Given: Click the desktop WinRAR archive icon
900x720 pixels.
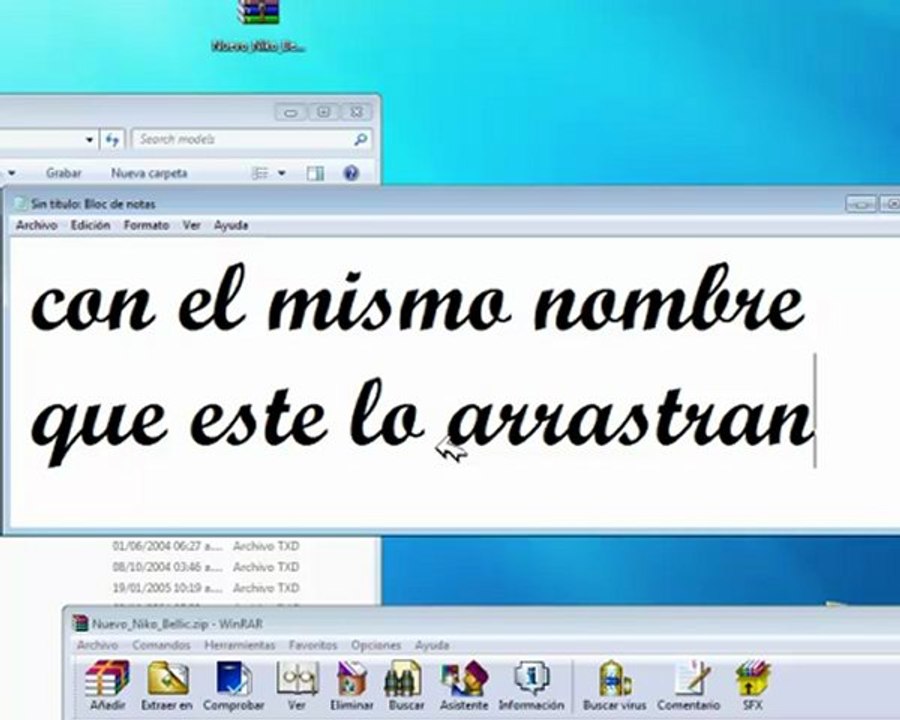Looking at the screenshot, I should (x=259, y=13).
